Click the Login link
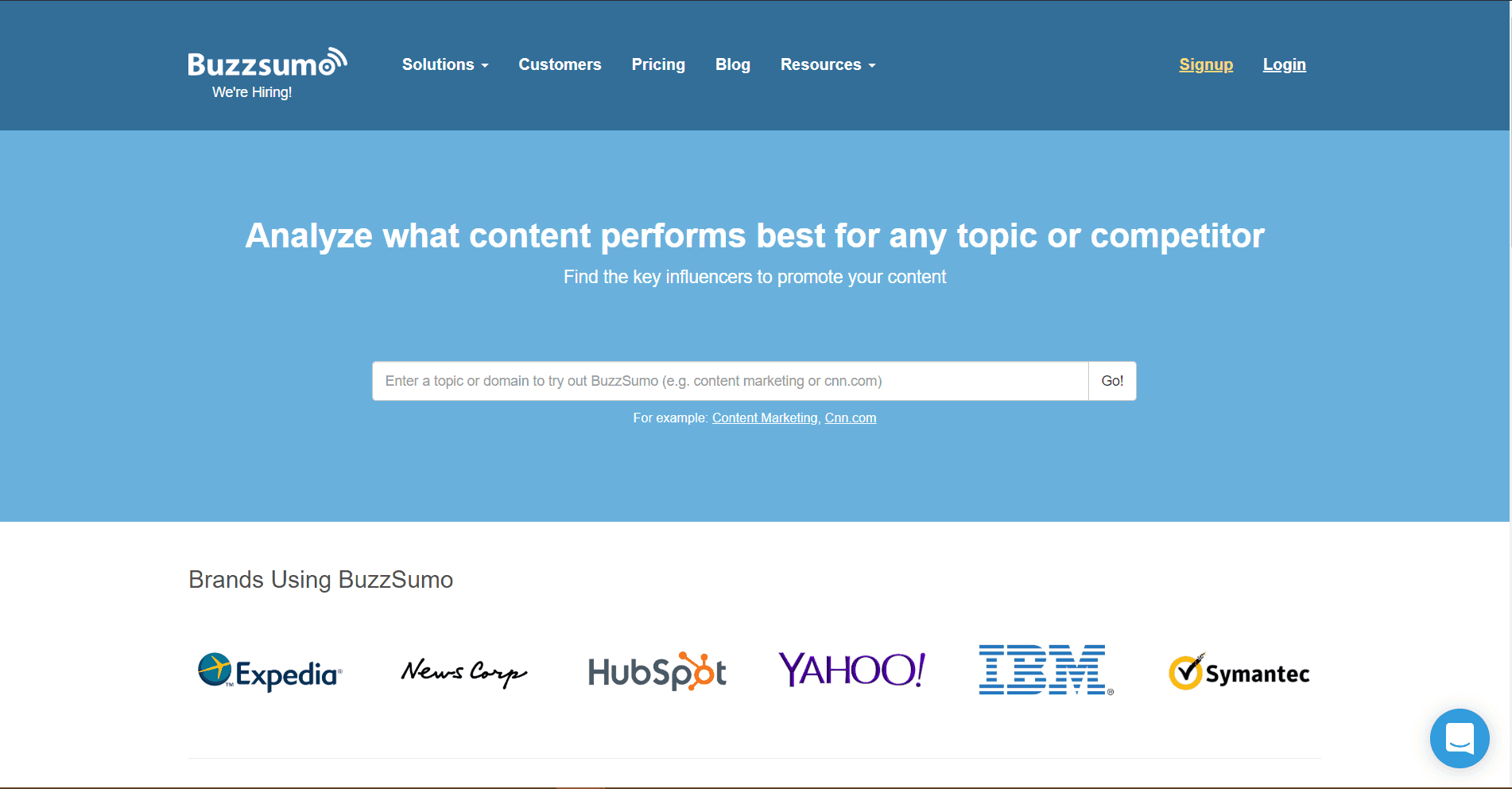Screen dimensions: 1512x789 coord(1285,64)
